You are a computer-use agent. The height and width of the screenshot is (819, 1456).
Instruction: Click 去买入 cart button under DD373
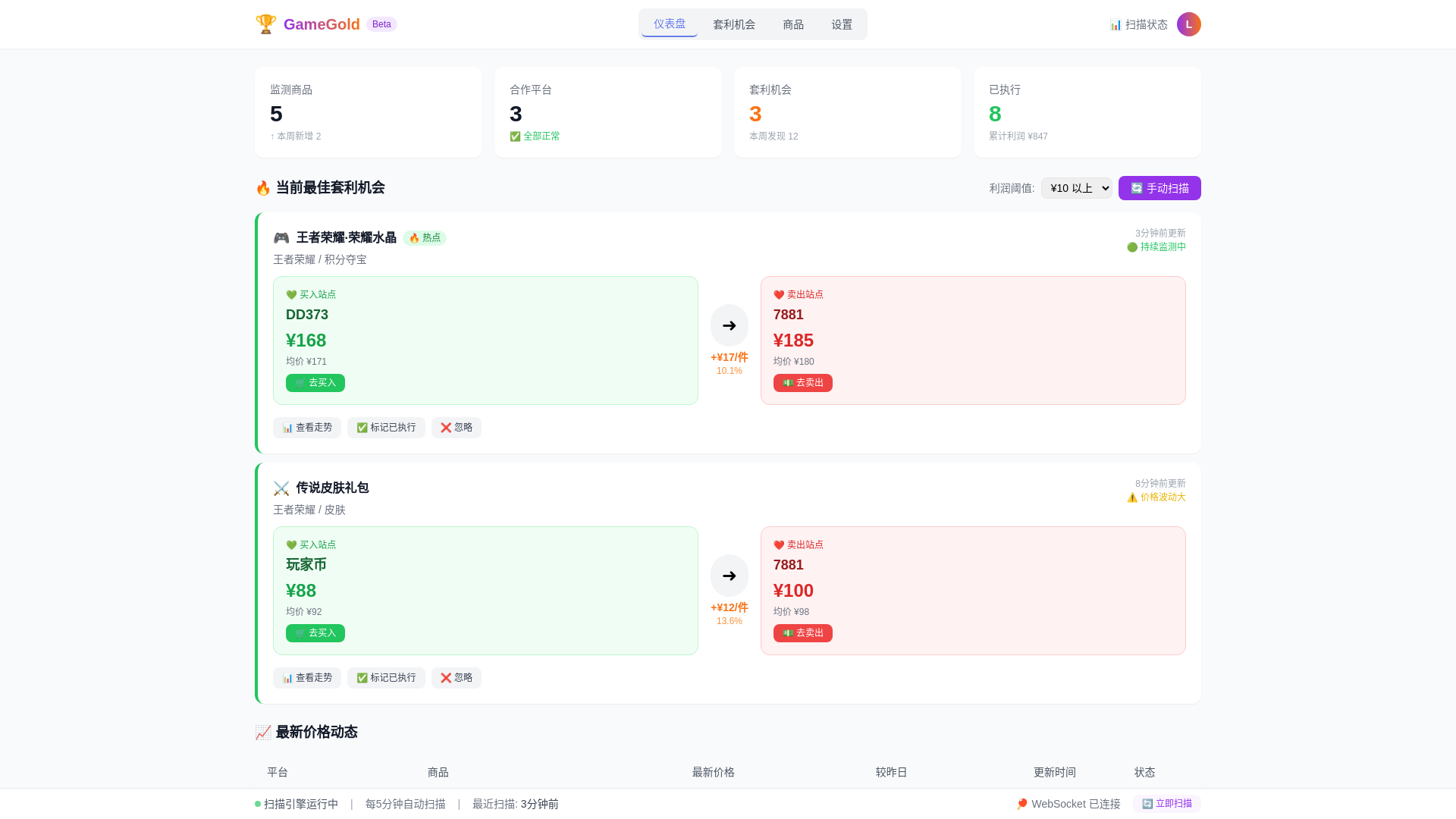(x=315, y=383)
